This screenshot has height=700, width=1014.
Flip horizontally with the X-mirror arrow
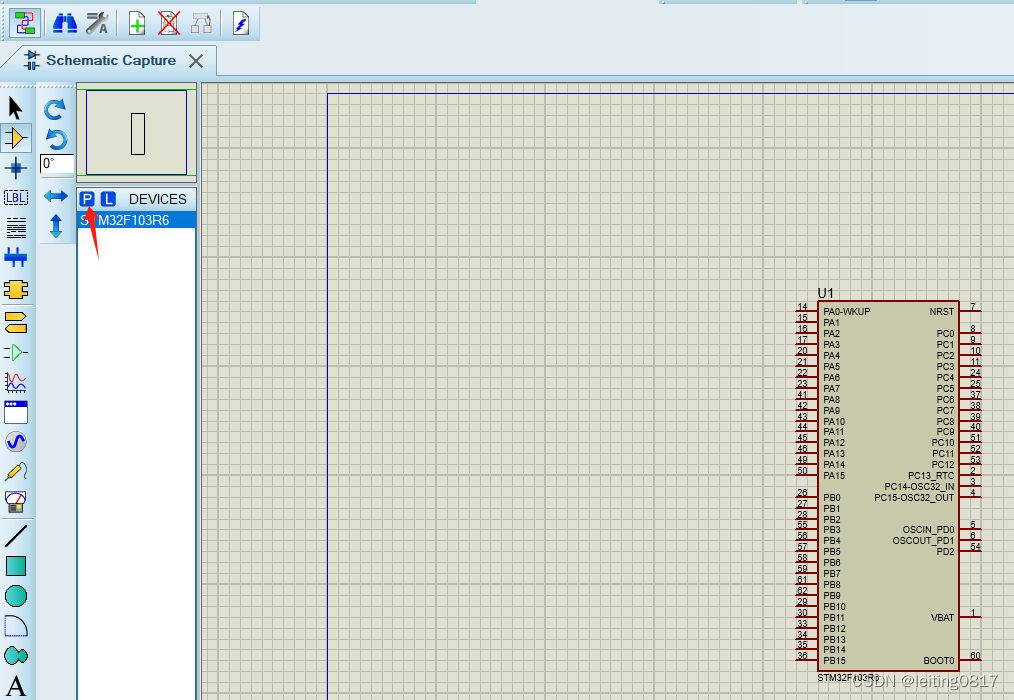tap(56, 196)
